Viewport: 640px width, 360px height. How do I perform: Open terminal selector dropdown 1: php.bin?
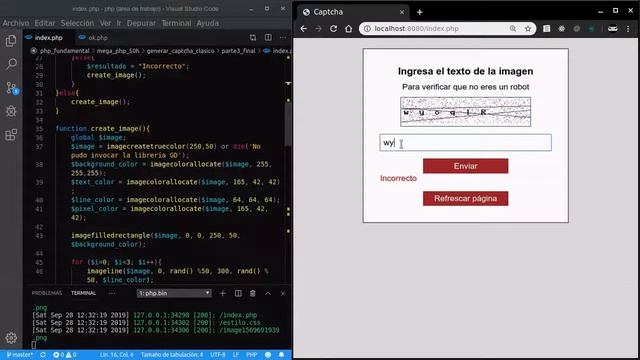point(174,293)
